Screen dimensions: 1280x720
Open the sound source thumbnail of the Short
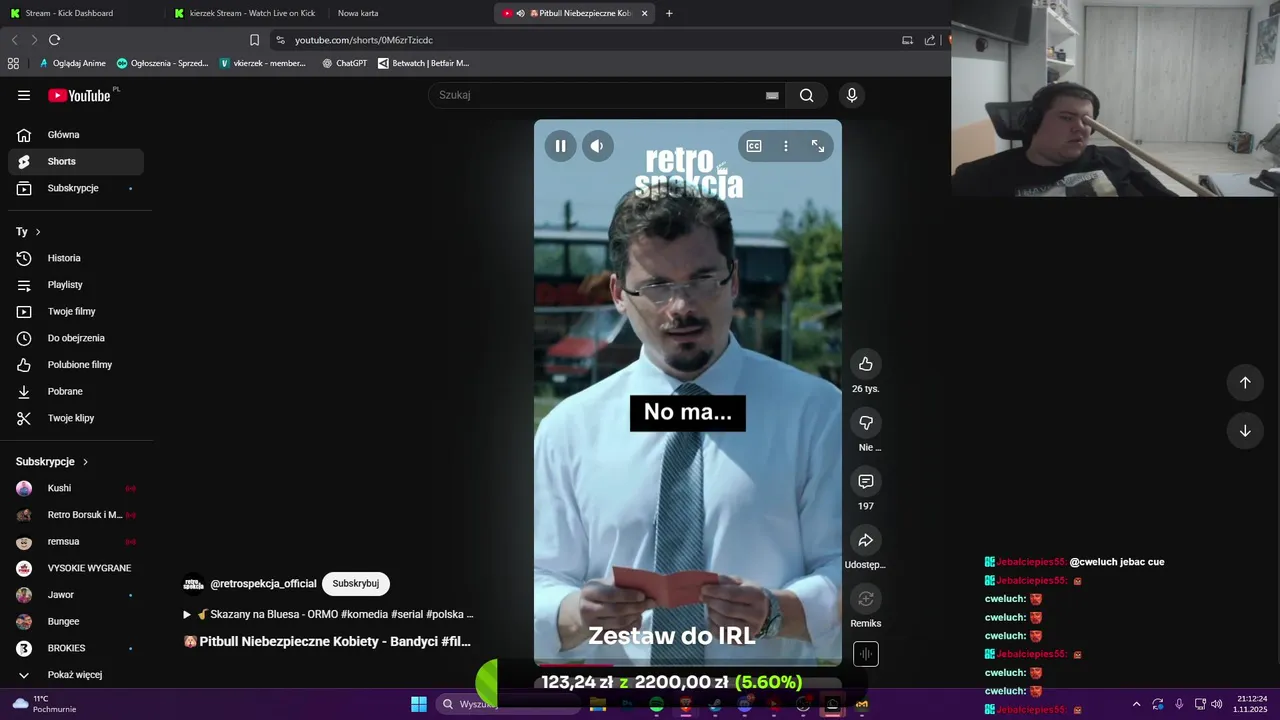point(866,654)
